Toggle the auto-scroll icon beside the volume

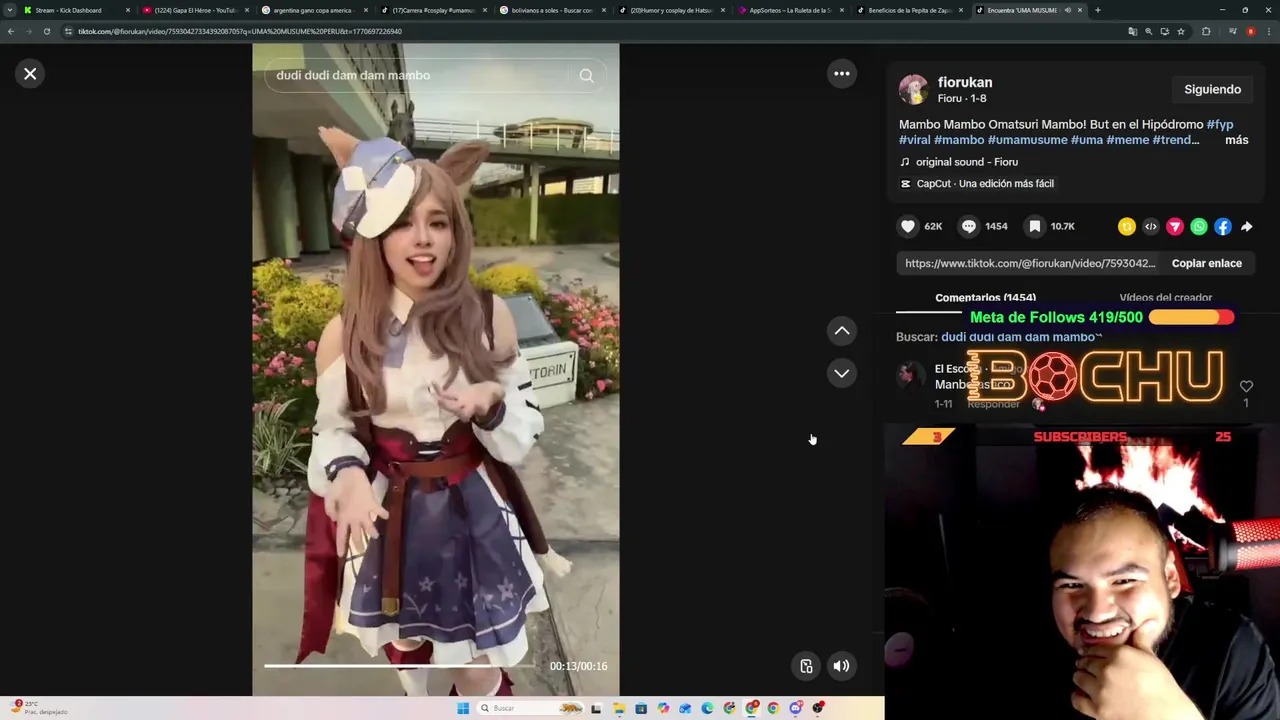coord(806,666)
